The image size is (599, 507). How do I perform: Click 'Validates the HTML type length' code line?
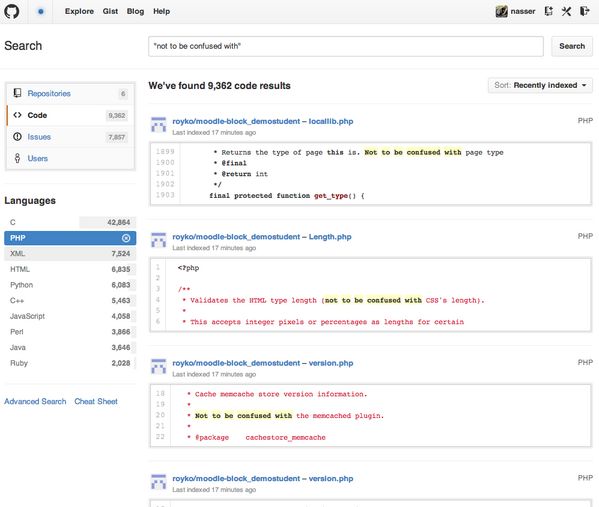coord(333,300)
